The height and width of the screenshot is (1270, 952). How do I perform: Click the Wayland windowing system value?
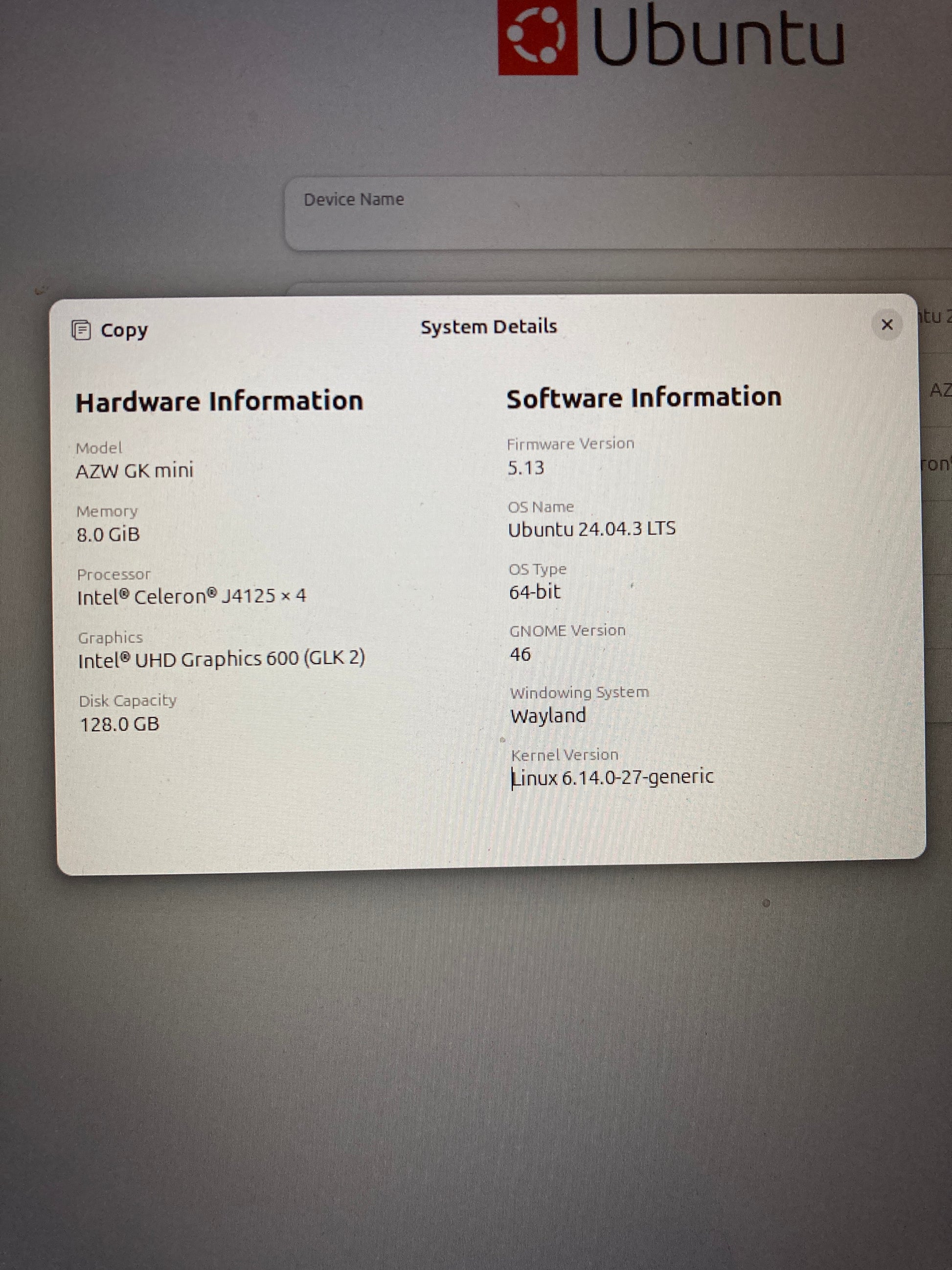click(547, 716)
